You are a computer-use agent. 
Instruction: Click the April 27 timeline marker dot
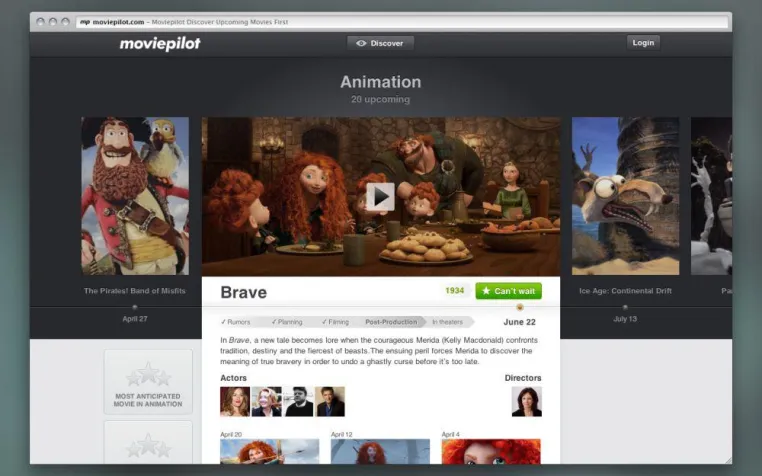[x=135, y=307]
